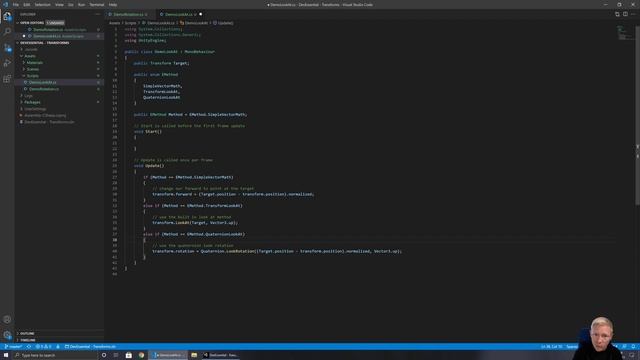Screen dimensions: 640x360
Task: Select DemoLookAt.cs in the Open Editors list
Action: [x=58, y=36]
